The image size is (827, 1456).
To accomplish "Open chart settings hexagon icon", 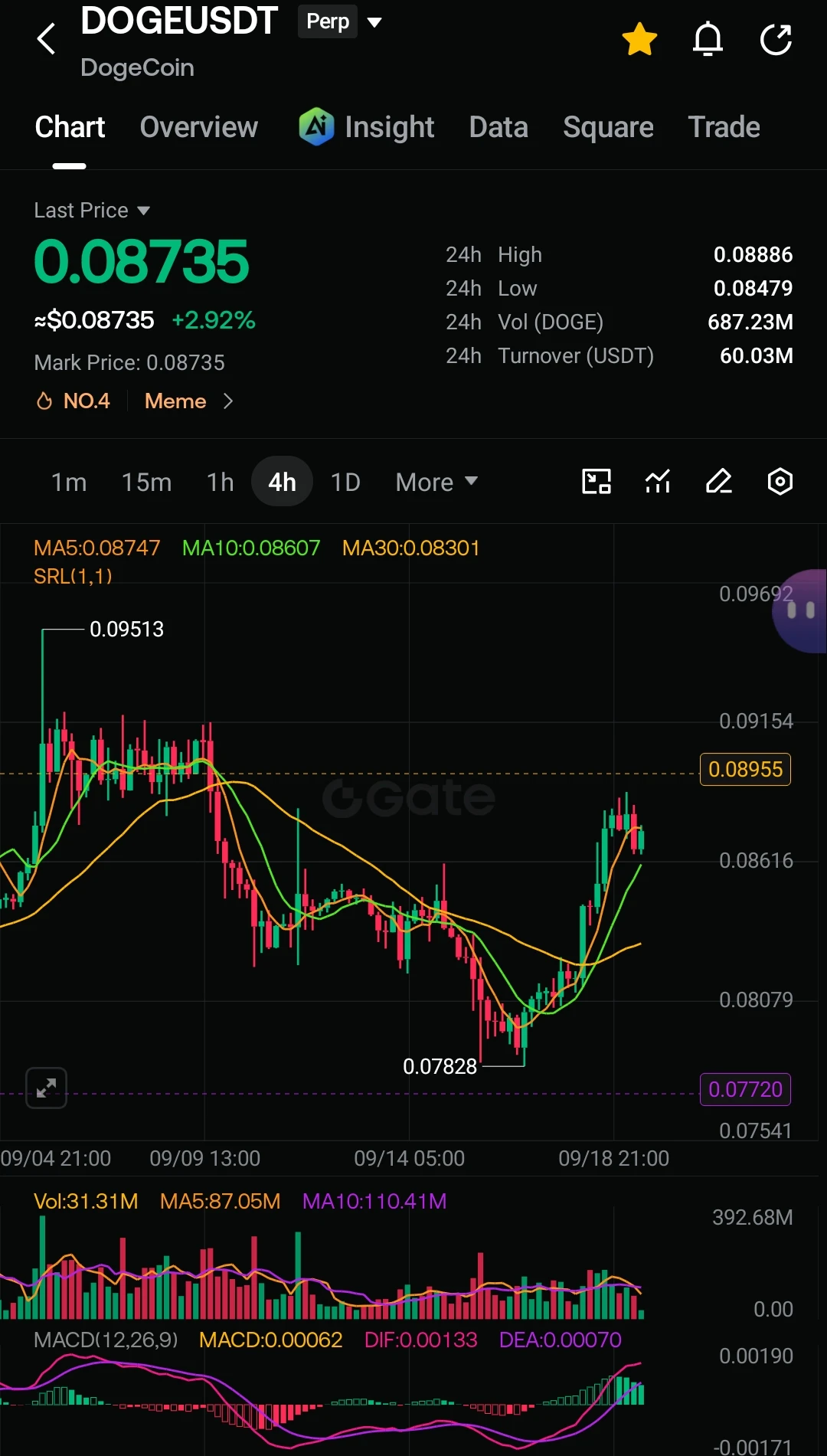I will (780, 482).
